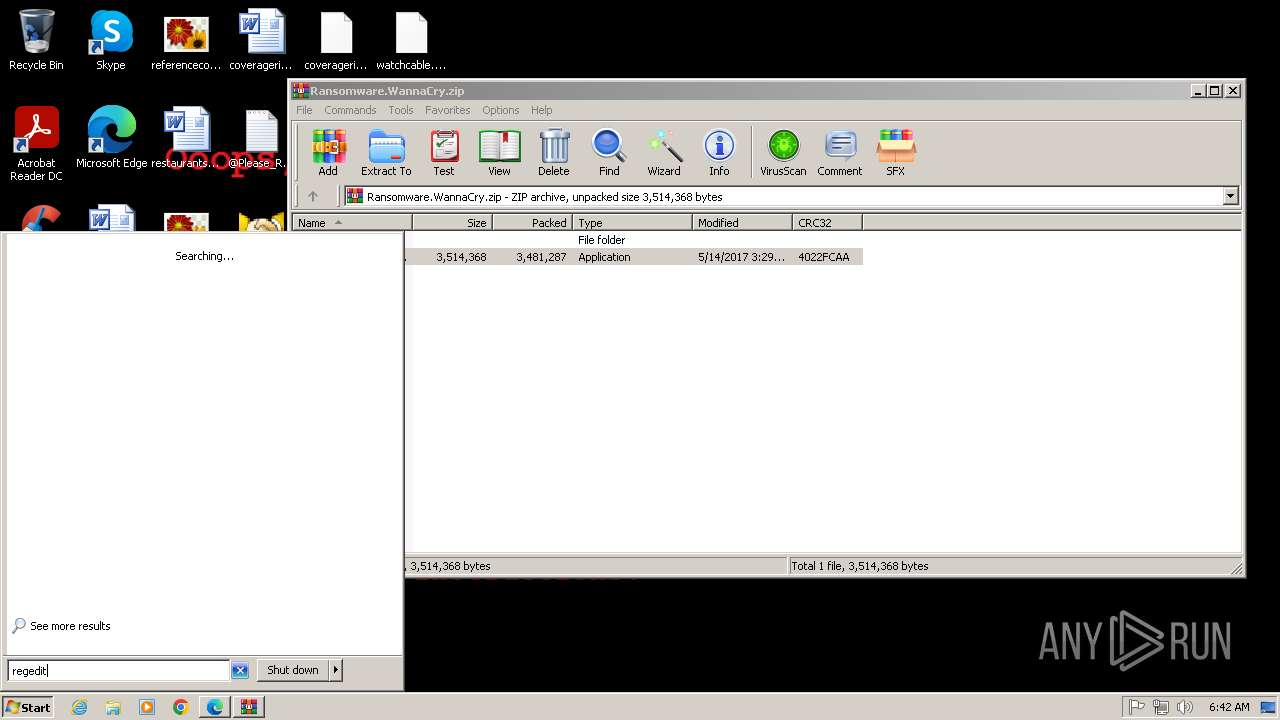Select the referenceco image file on desktop
1280x720 pixels.
[186, 41]
